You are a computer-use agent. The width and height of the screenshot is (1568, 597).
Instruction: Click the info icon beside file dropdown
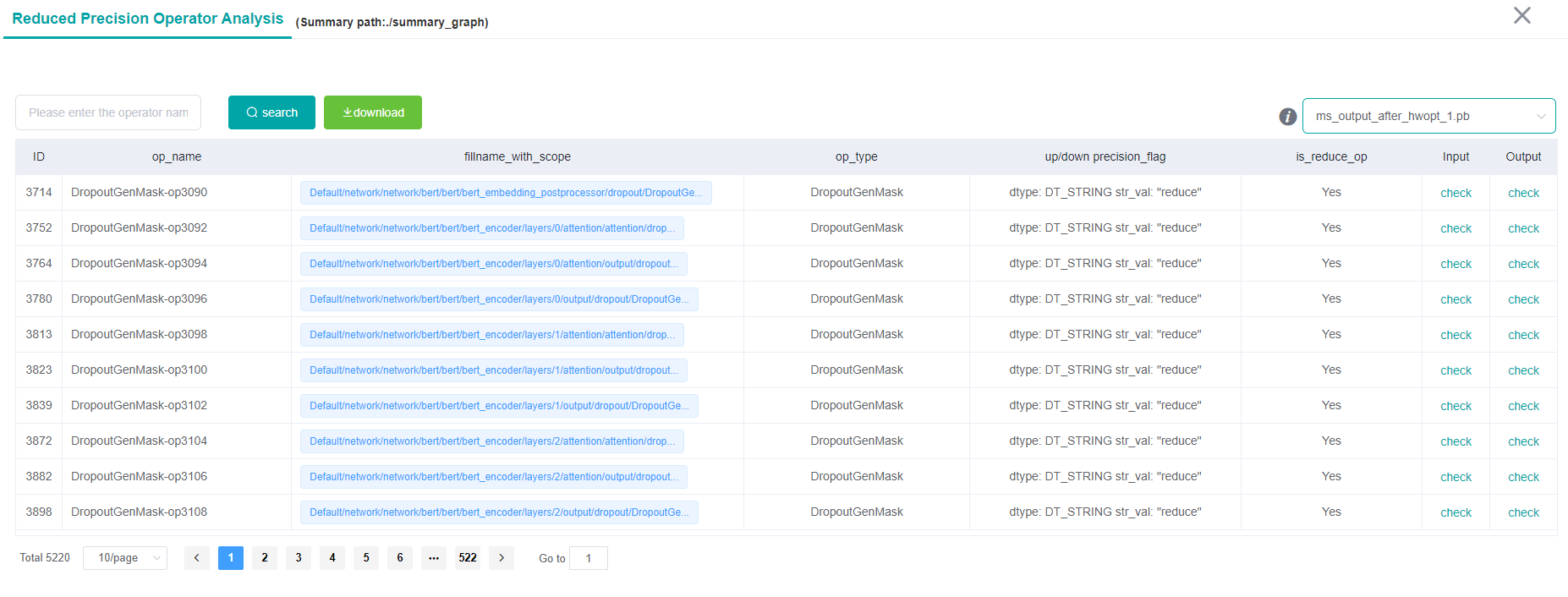[1287, 117]
